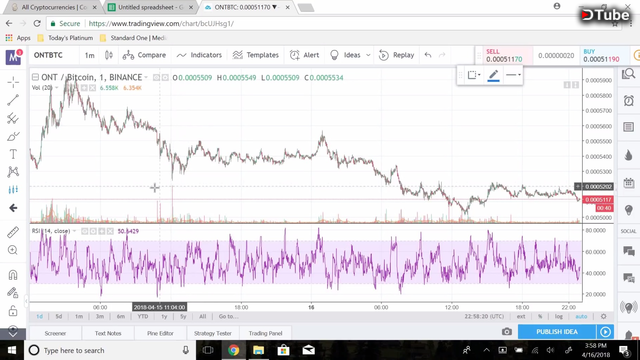Open the Pine Editor tab

coord(160,333)
